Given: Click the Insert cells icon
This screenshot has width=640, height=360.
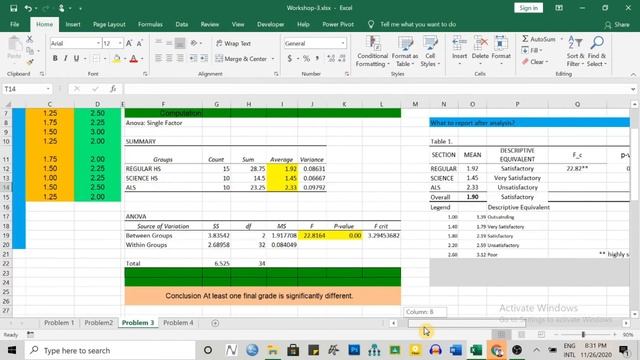Looking at the screenshot, I should coord(460,42).
